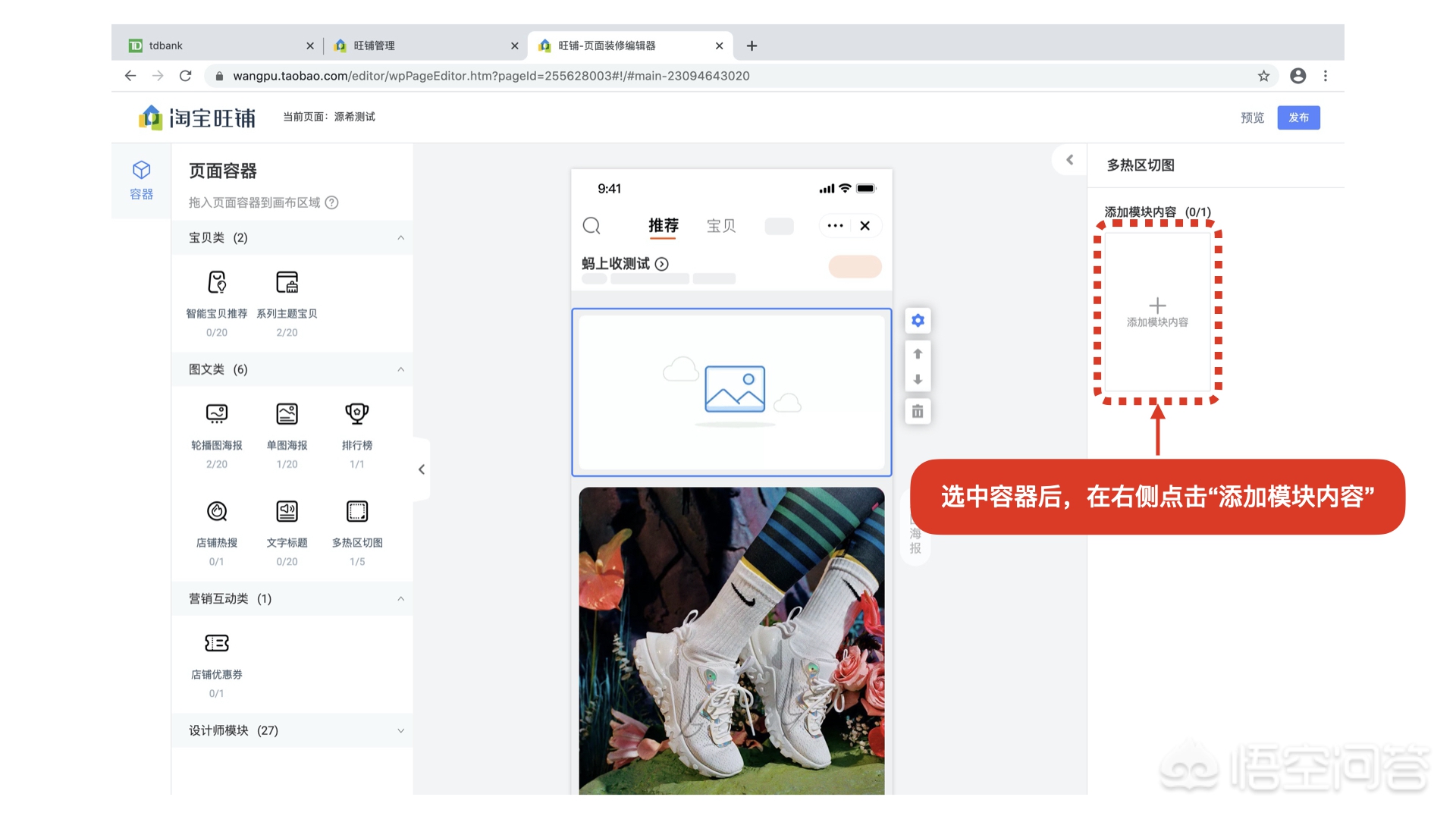Click the 添加模块内容 placeholder area

coord(1157,311)
